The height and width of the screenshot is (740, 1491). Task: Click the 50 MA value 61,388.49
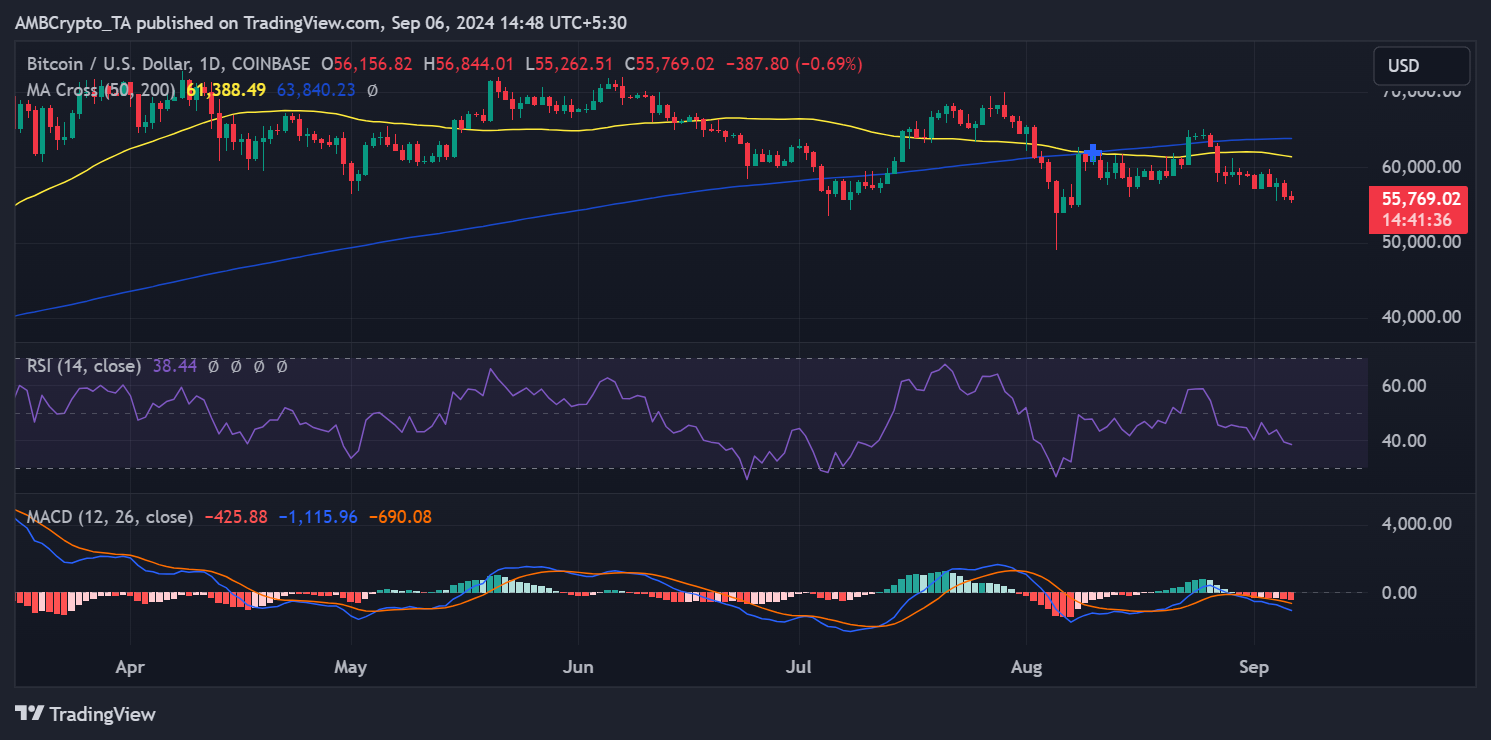click(226, 90)
